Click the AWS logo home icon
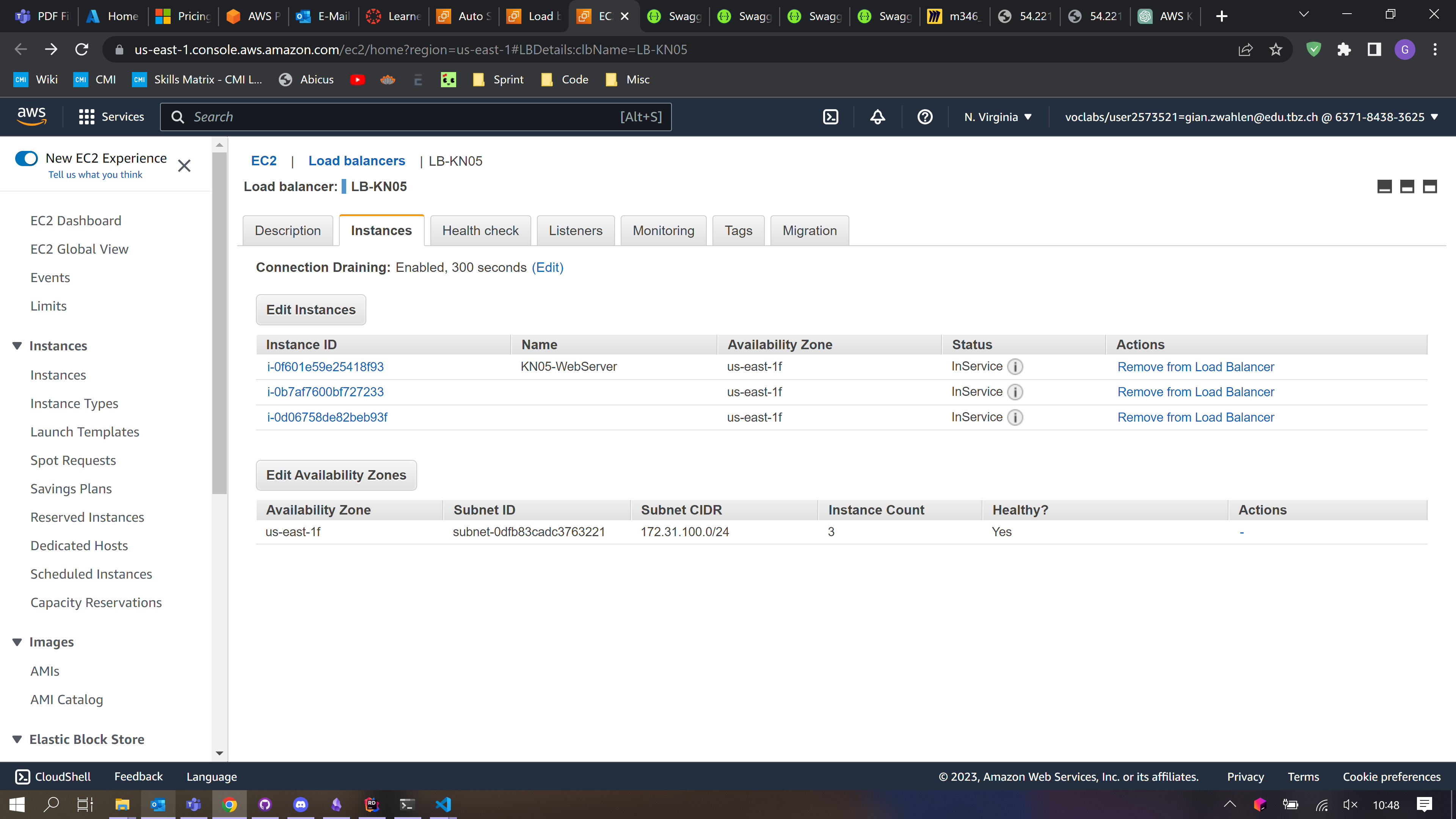Viewport: 1456px width, 819px height. pyautogui.click(x=31, y=116)
